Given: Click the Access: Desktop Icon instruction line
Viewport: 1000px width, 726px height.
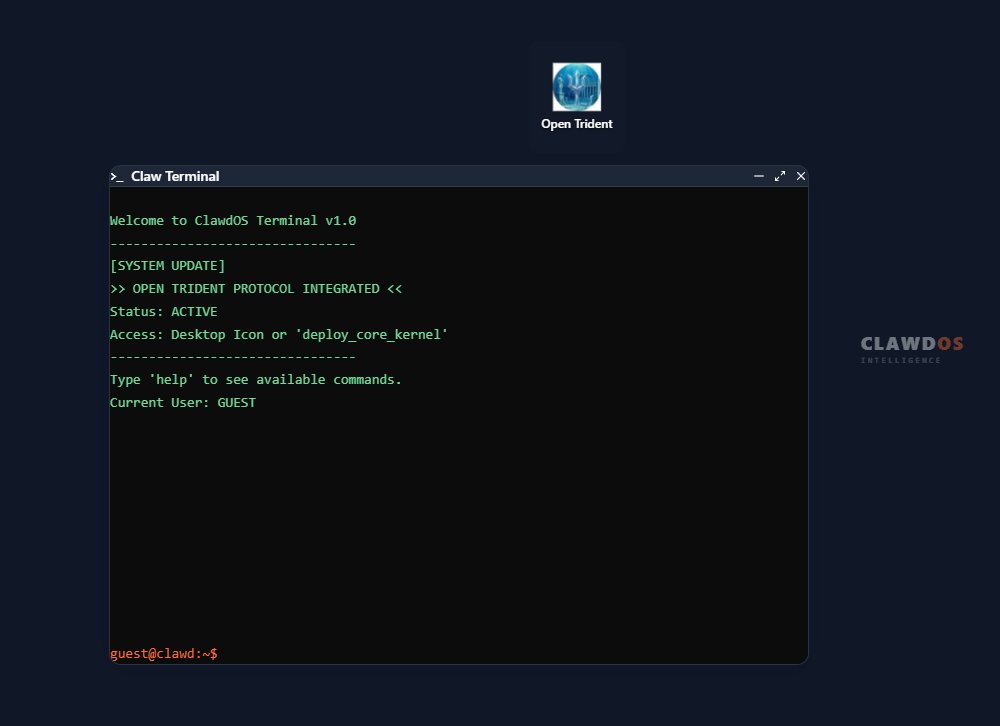Looking at the screenshot, I should (278, 334).
